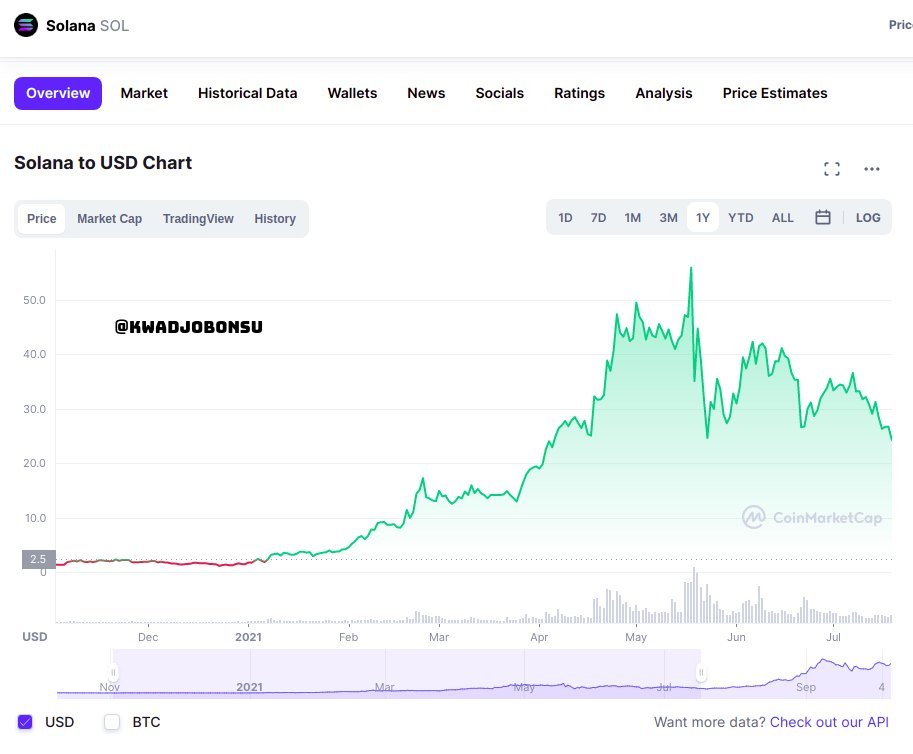Open fullscreen chart view icon
This screenshot has width=913, height=754.
point(832,169)
